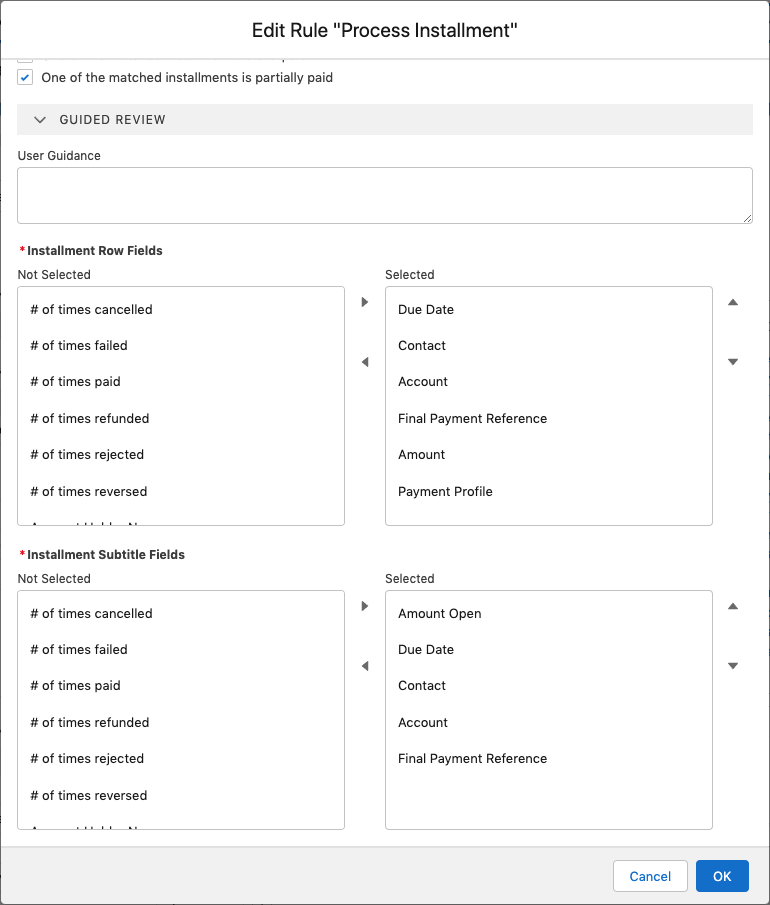This screenshot has width=770, height=905.
Task: Move up arrow for Installment Subtitle Fields
Action: point(733,606)
